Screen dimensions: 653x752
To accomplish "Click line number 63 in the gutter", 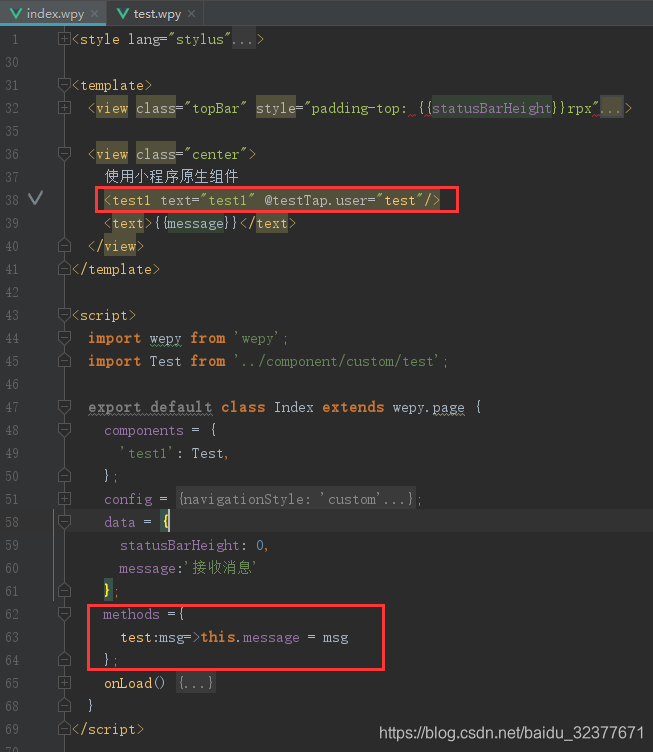I will tap(12, 637).
